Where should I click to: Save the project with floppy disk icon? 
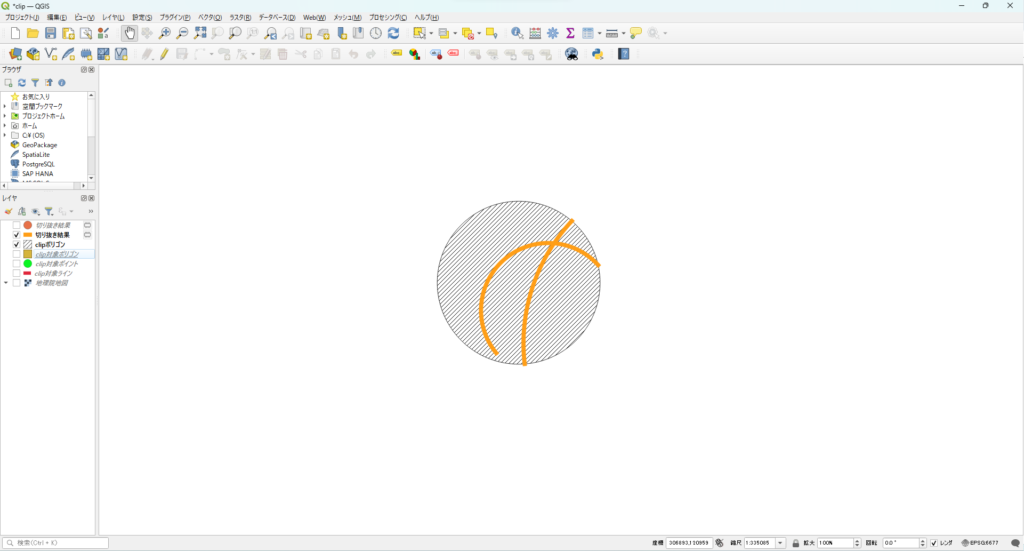point(50,33)
